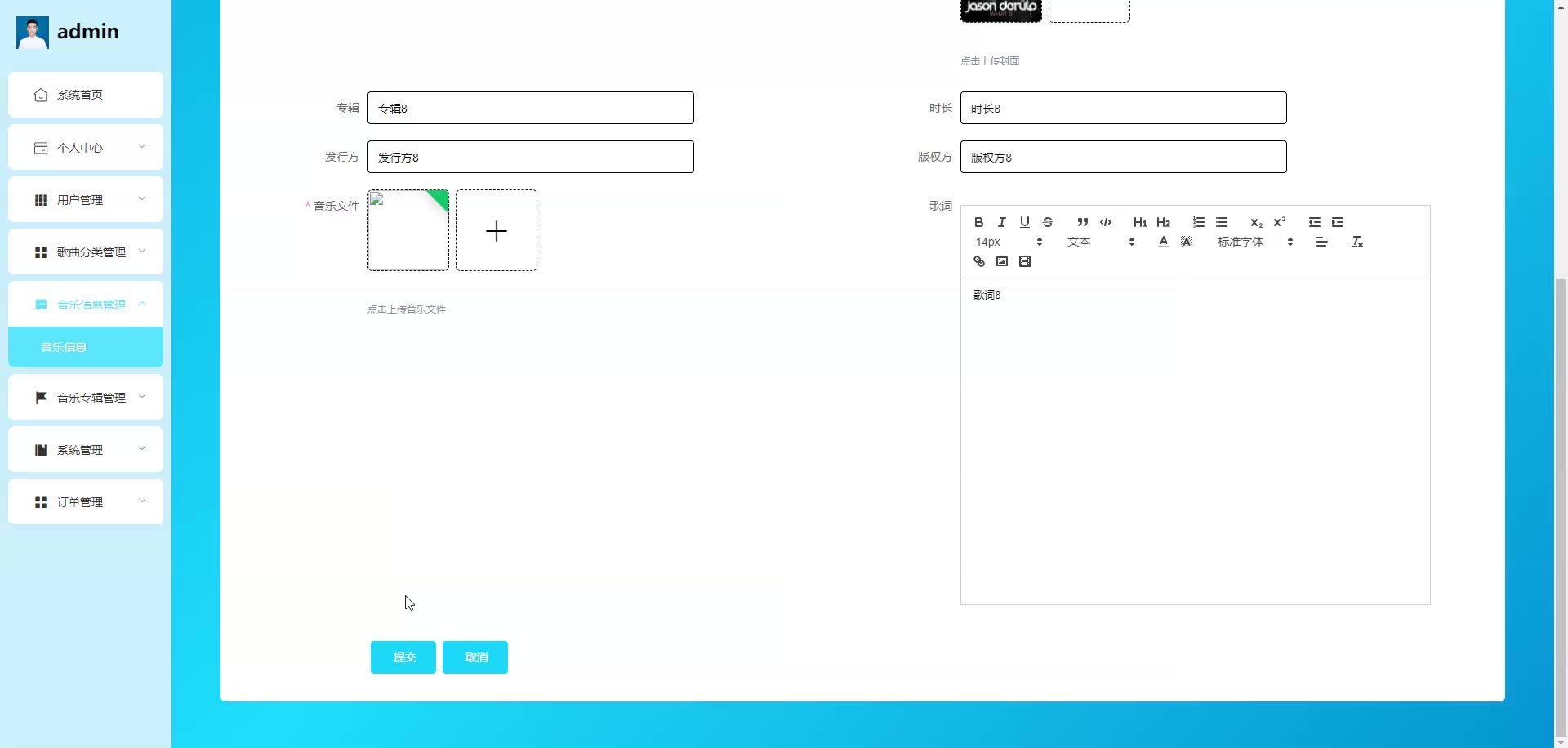The image size is (1568, 748).
Task: Expand the 用户管理 sidebar menu
Action: click(86, 199)
